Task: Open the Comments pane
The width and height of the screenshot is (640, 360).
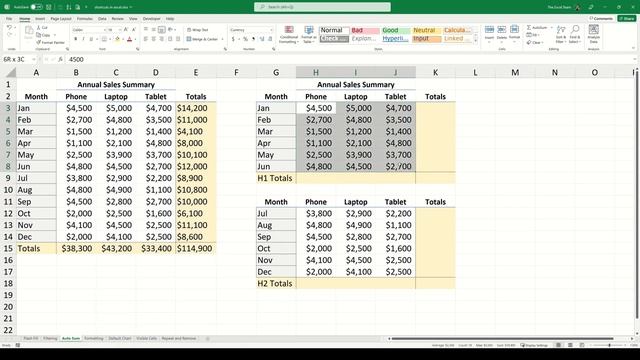Action: tap(601, 18)
